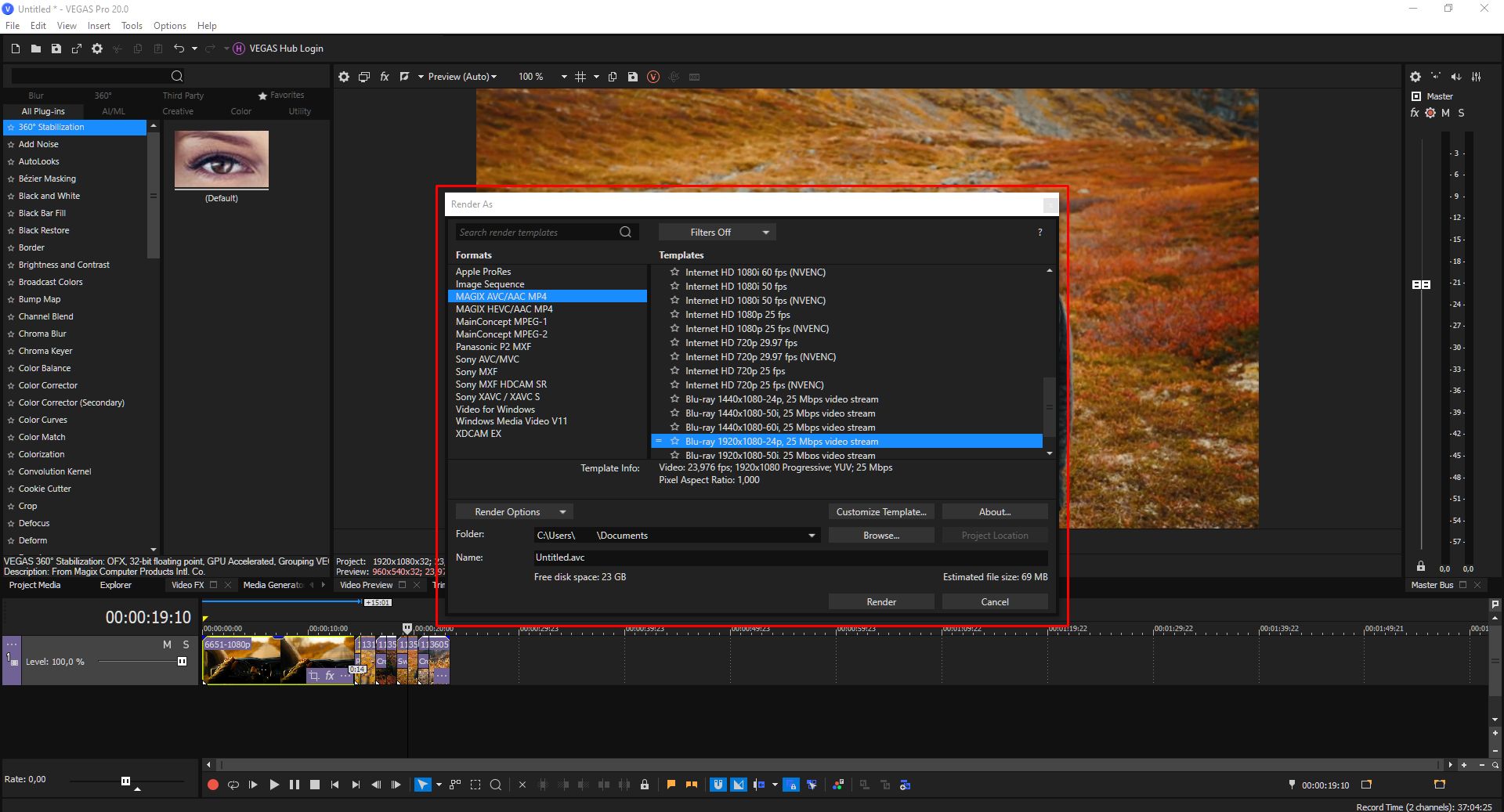Cancel the Render As dialog
Screen dimensions: 1504x812
click(x=995, y=601)
